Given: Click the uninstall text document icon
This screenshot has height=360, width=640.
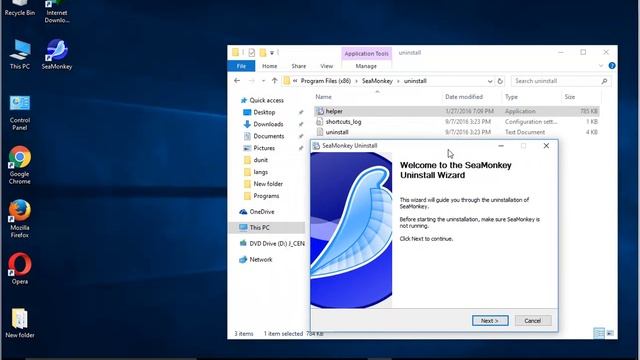Looking at the screenshot, I should [x=320, y=132].
